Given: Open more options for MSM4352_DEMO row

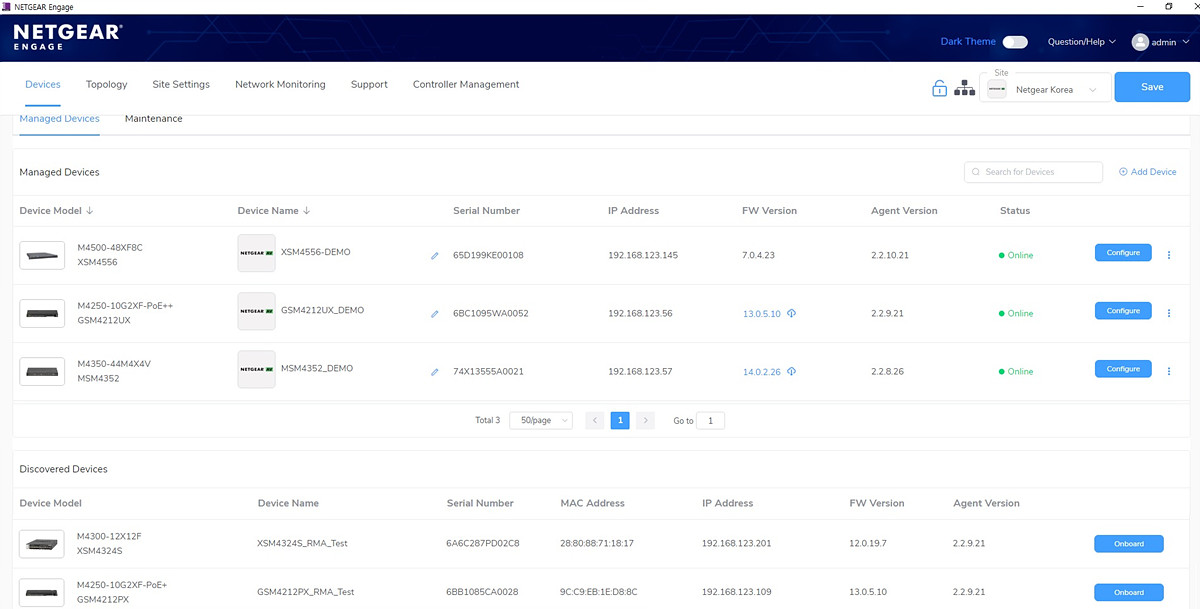Looking at the screenshot, I should tap(1168, 371).
